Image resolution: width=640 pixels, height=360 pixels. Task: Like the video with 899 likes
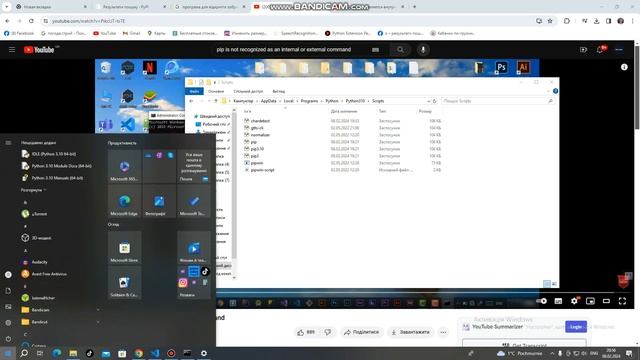pos(306,332)
